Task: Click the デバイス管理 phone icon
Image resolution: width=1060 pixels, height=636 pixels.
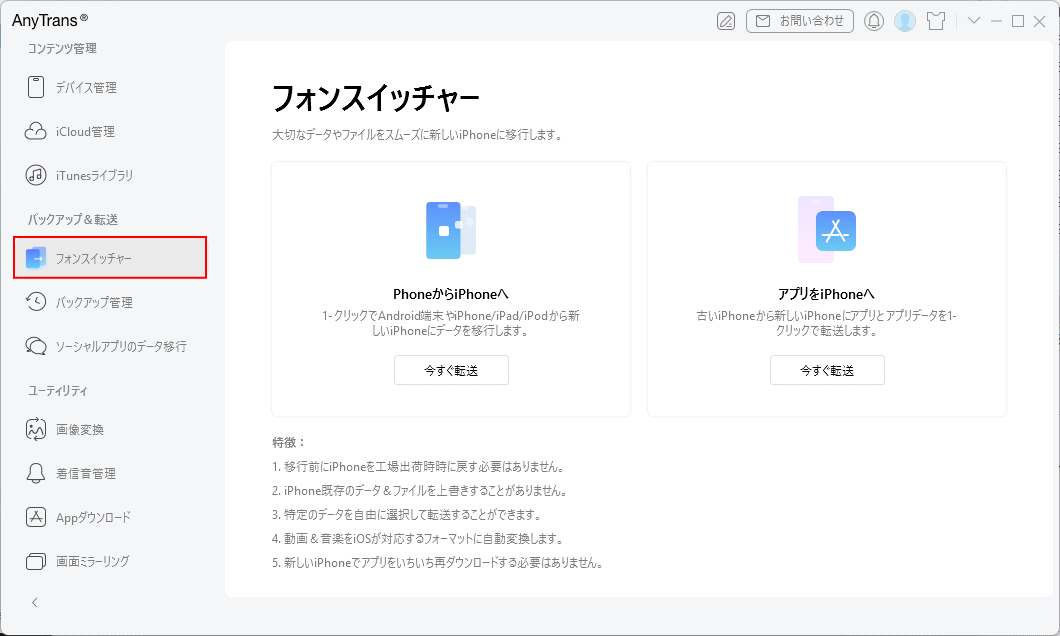Action: (36, 87)
